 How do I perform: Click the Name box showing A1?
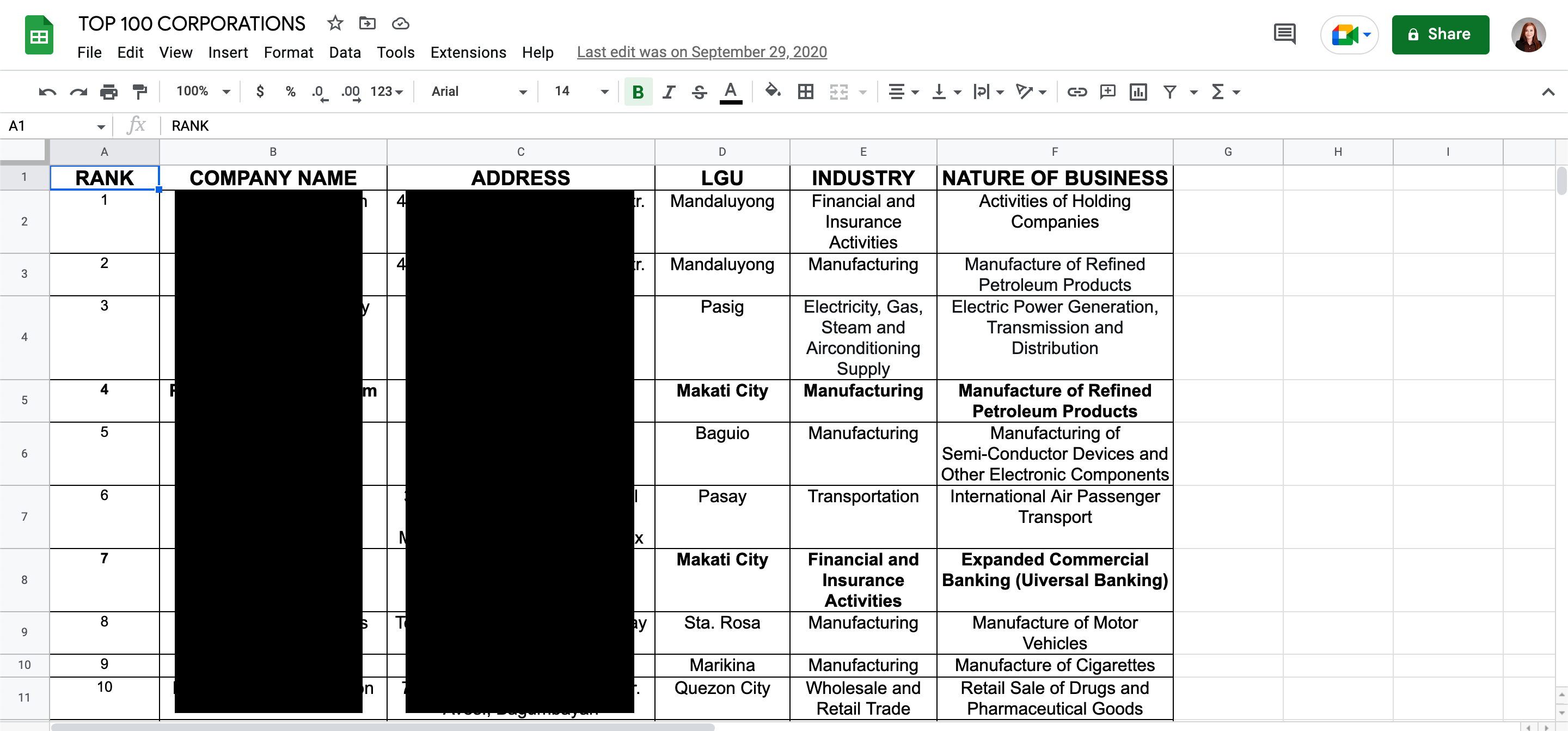point(55,126)
